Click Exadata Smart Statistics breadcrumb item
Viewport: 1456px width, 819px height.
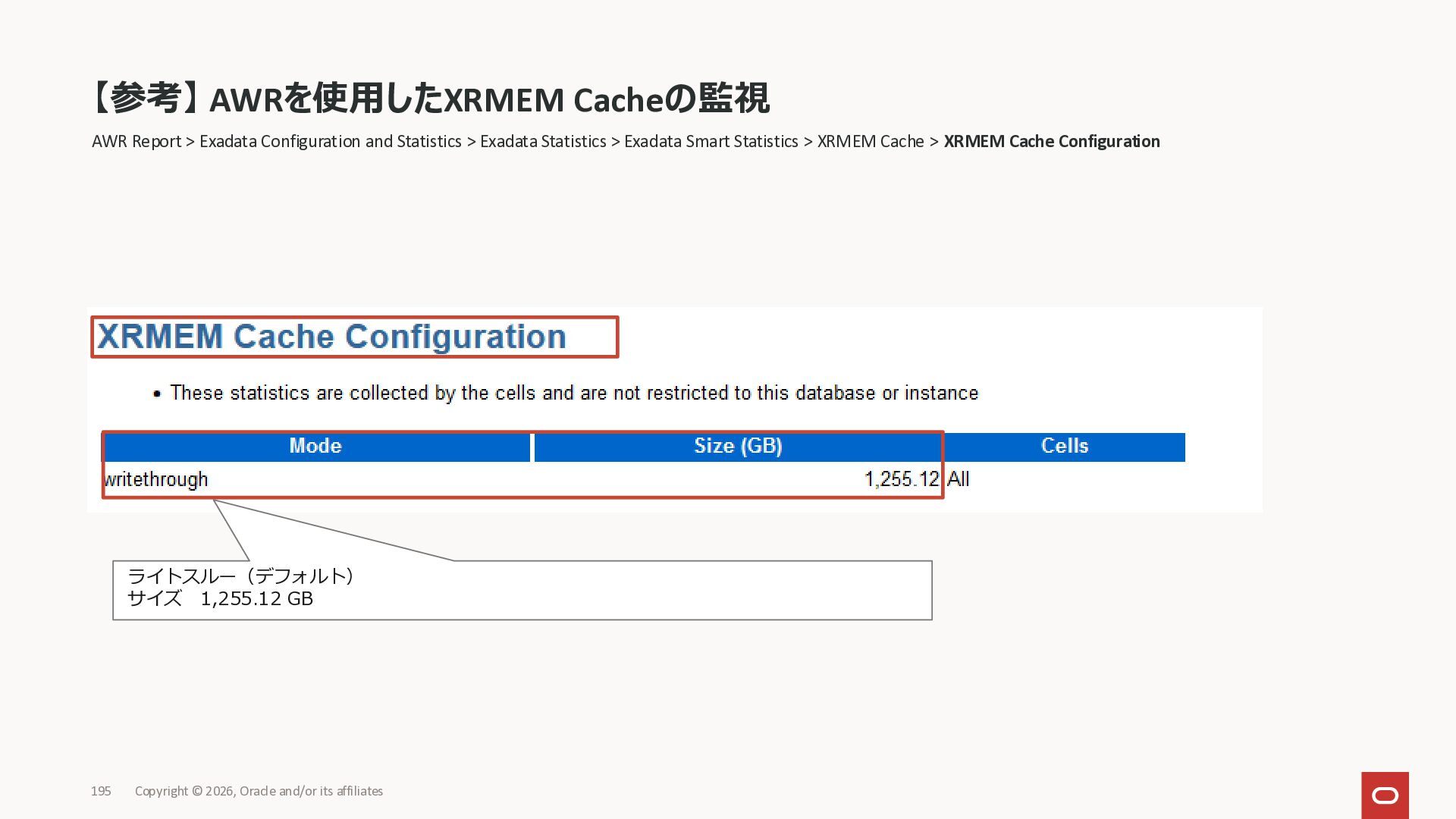711,142
